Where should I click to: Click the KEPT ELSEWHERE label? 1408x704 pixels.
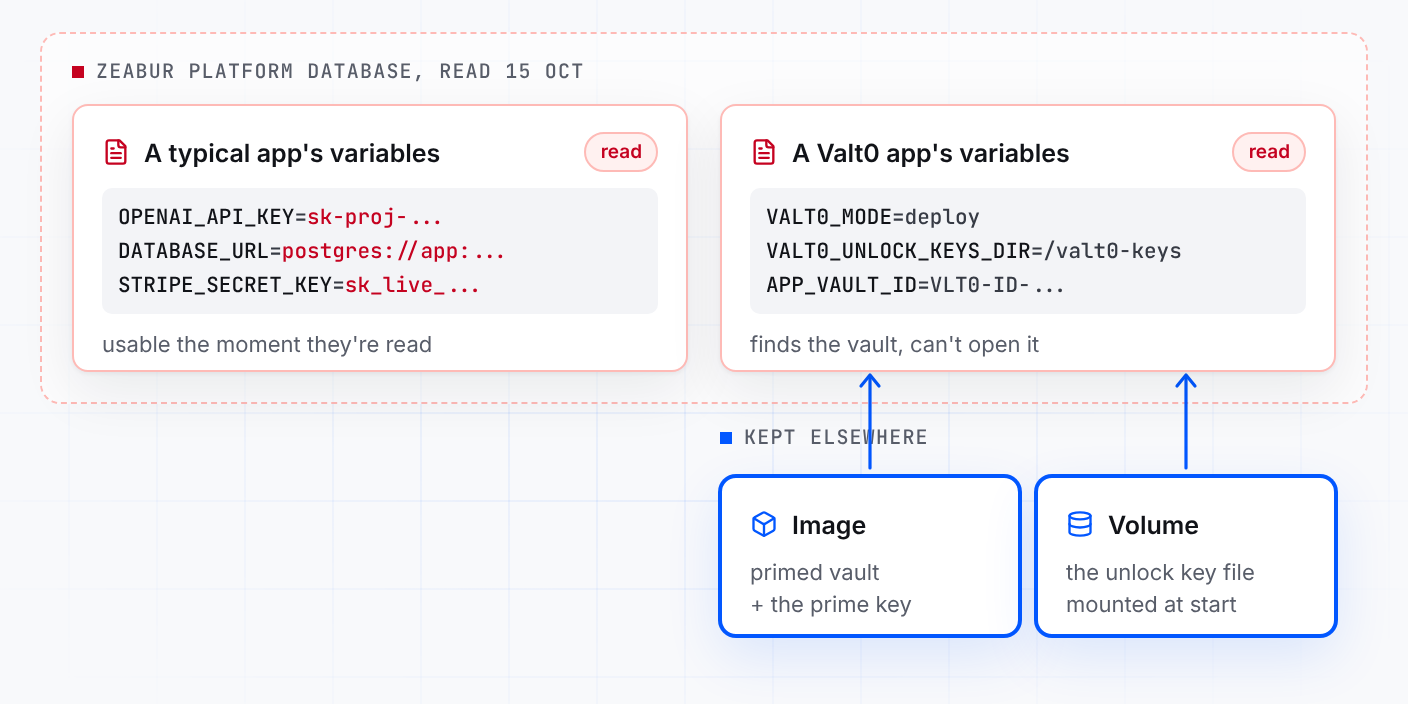pyautogui.click(x=836, y=438)
